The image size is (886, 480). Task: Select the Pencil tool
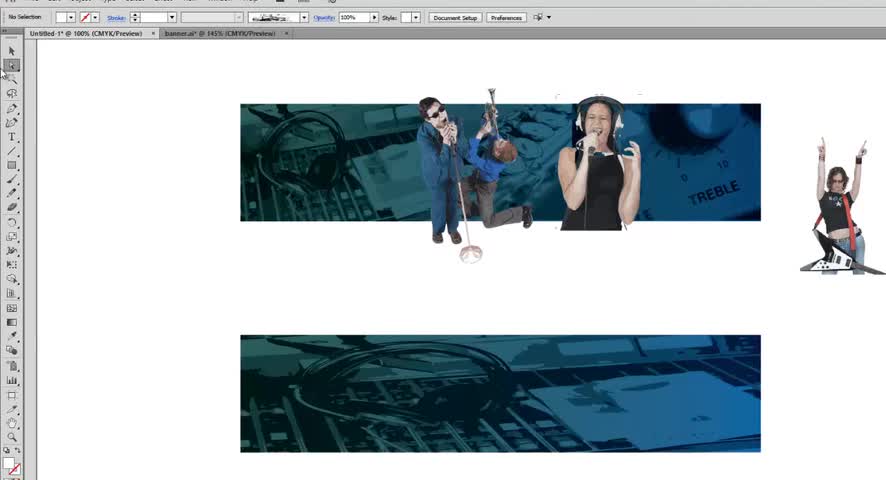12,193
